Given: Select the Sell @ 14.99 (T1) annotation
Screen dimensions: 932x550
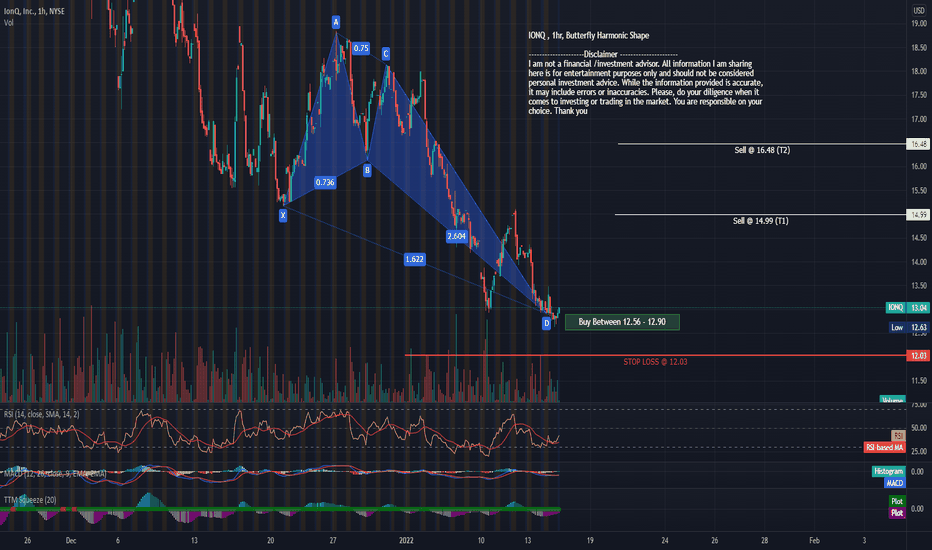Looking at the screenshot, I should pyautogui.click(x=760, y=221).
